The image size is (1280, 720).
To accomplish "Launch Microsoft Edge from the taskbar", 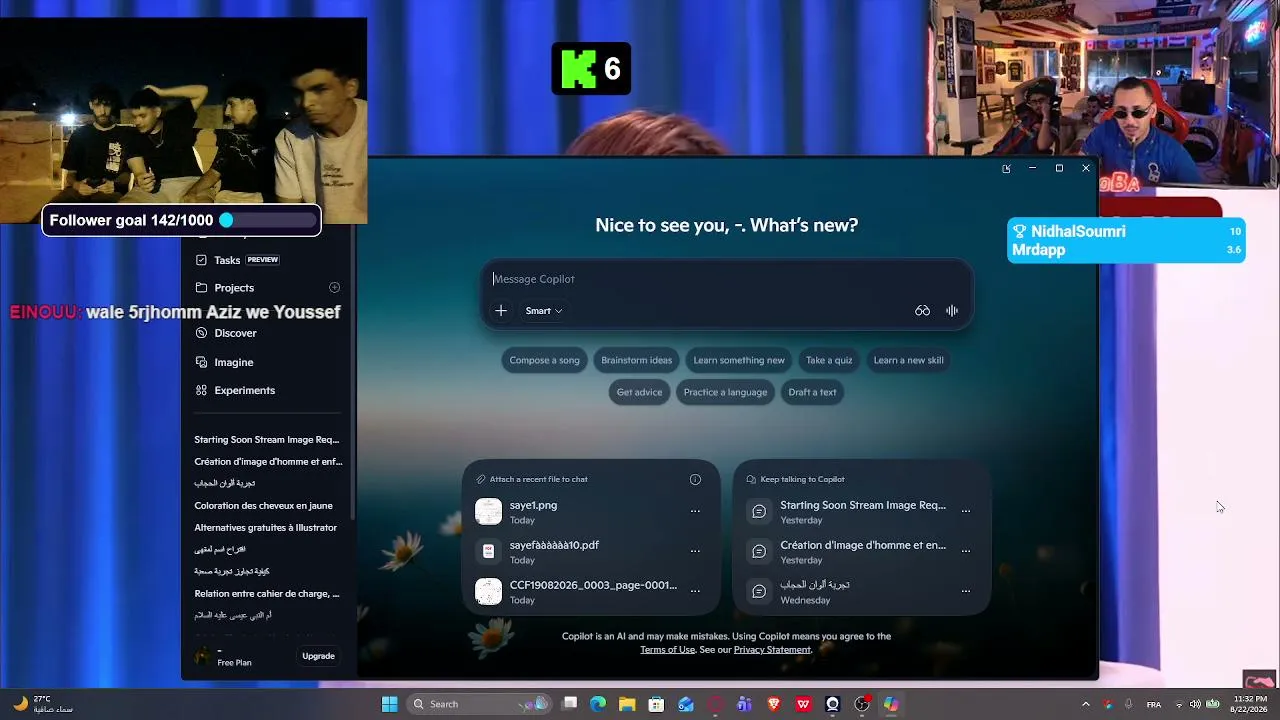I will pos(598,704).
